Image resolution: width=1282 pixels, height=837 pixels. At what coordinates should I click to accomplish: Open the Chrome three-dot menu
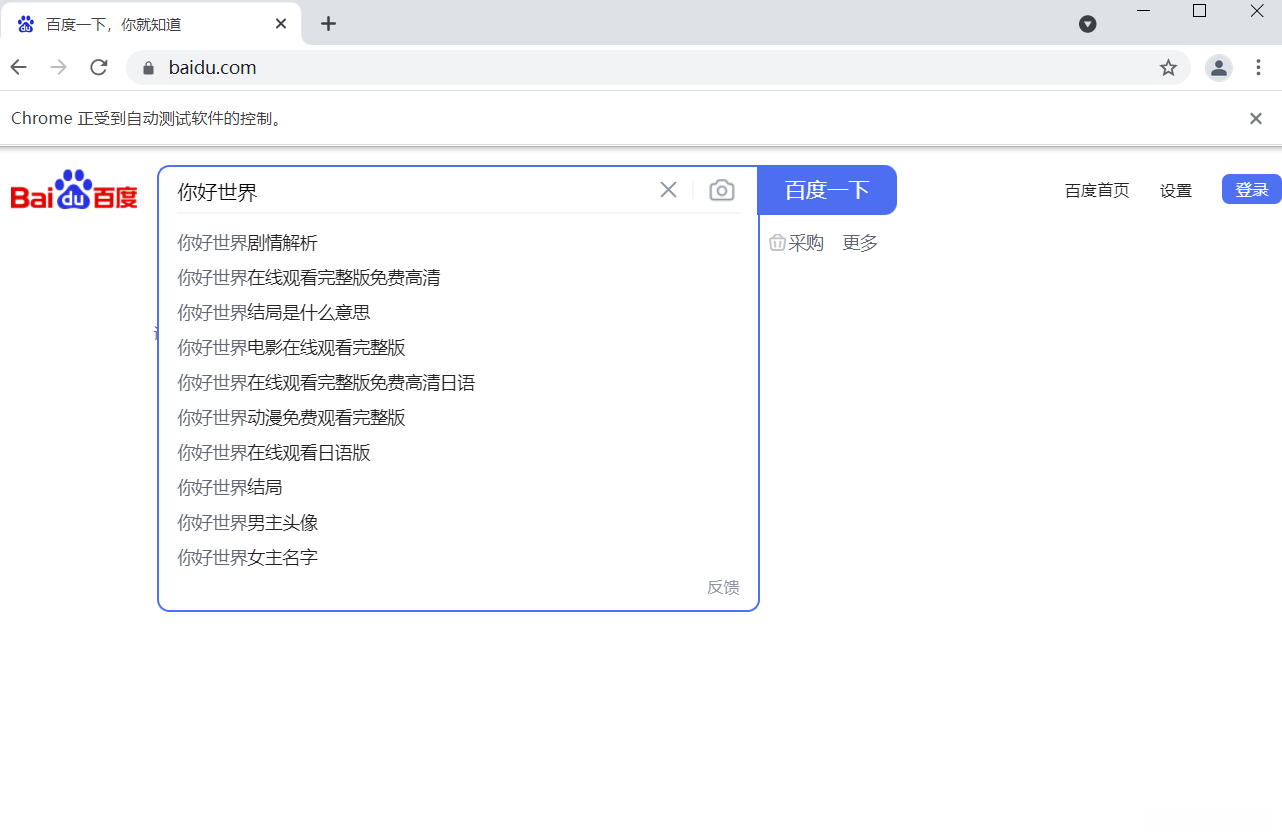1258,67
